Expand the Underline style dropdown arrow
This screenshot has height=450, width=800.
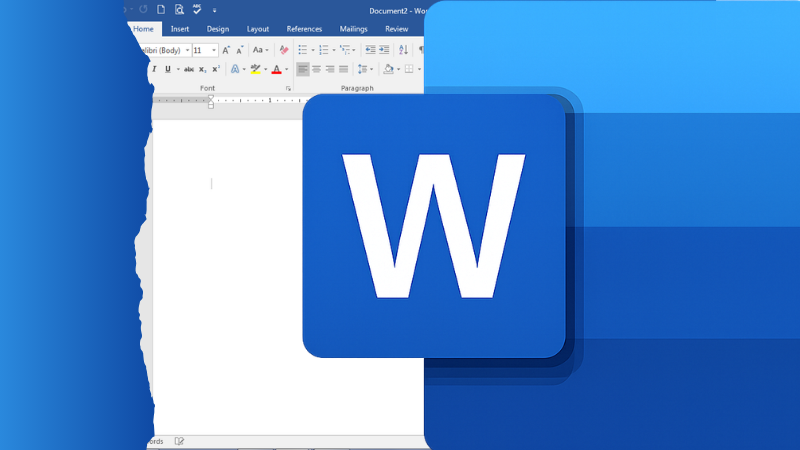point(178,69)
